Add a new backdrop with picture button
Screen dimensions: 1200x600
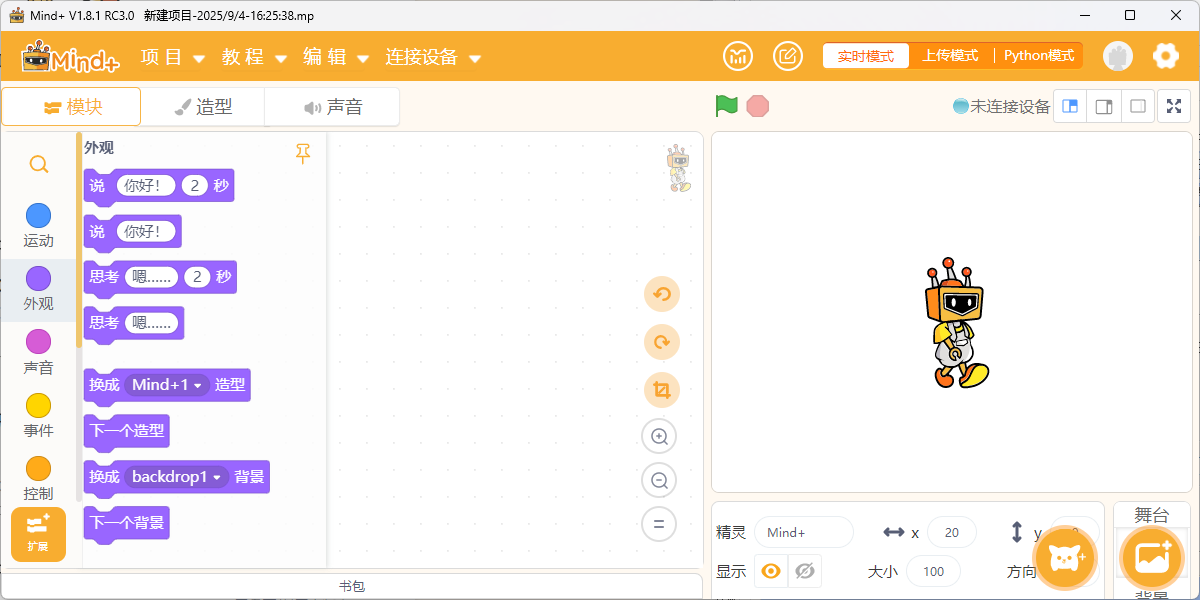click(x=1153, y=558)
